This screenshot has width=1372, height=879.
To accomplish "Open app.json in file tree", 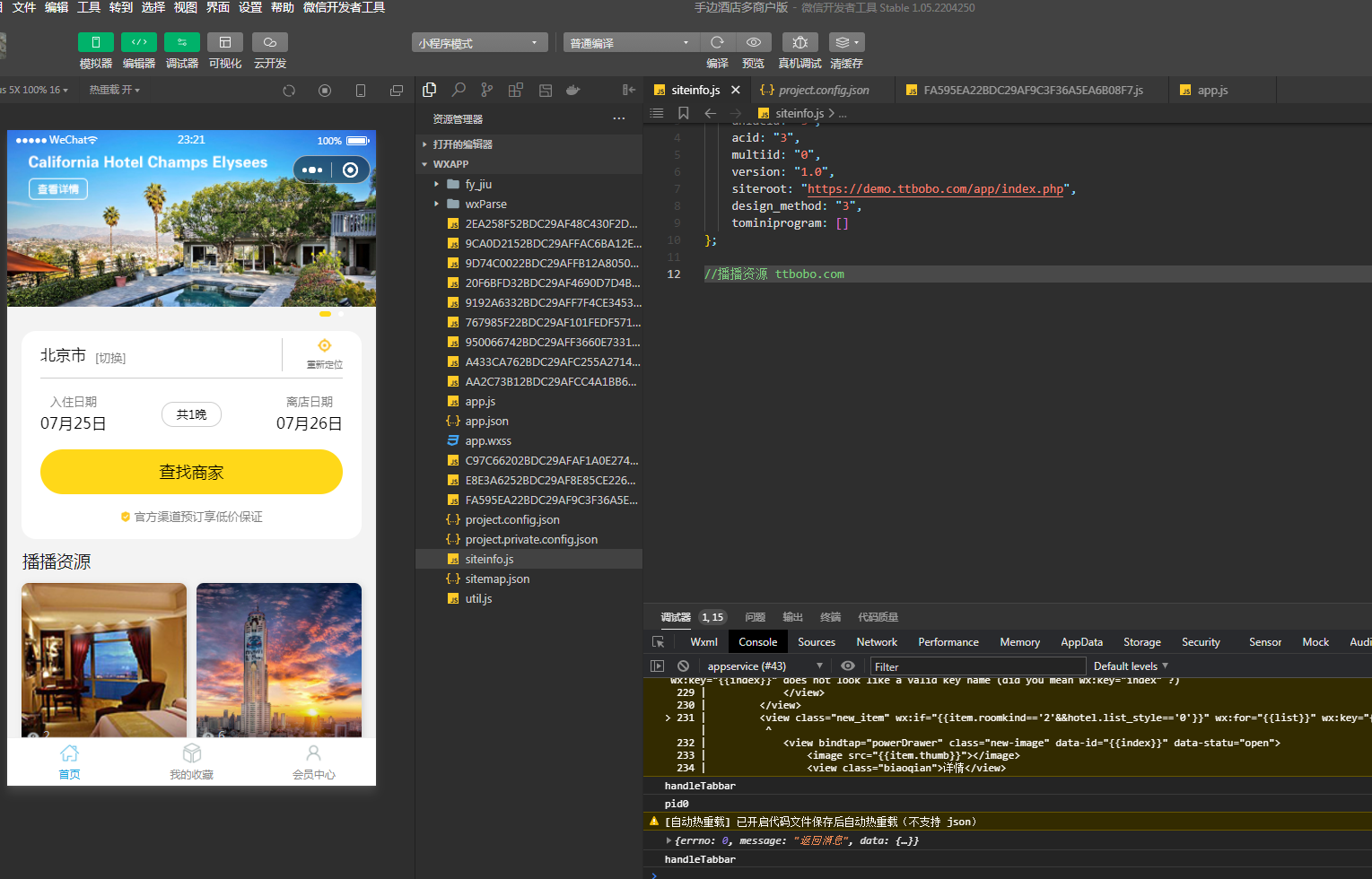I will (529, 421).
